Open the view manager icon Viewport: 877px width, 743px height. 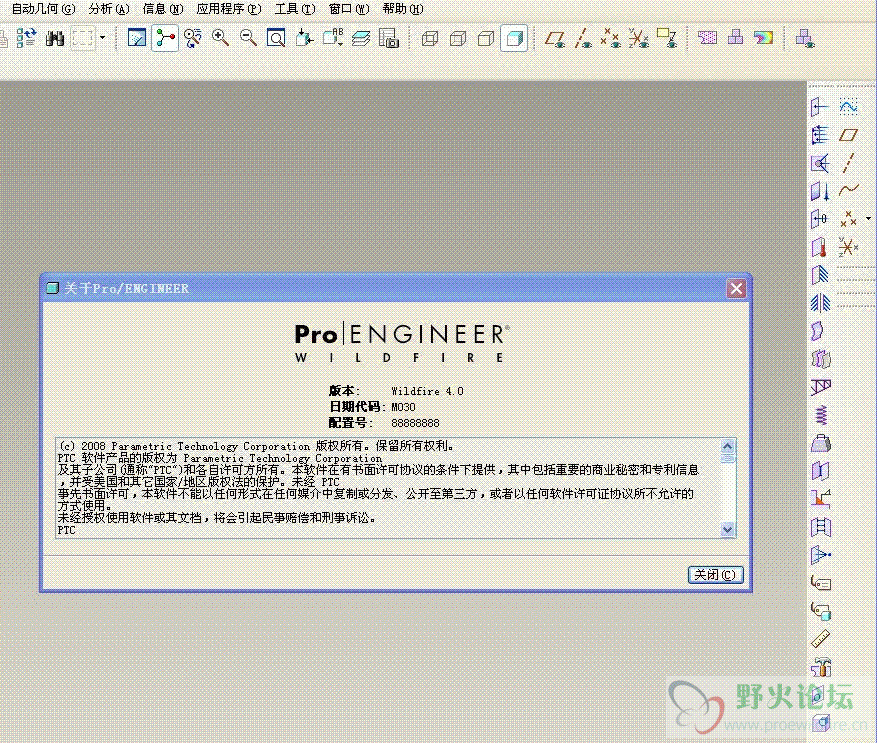click(x=389, y=38)
